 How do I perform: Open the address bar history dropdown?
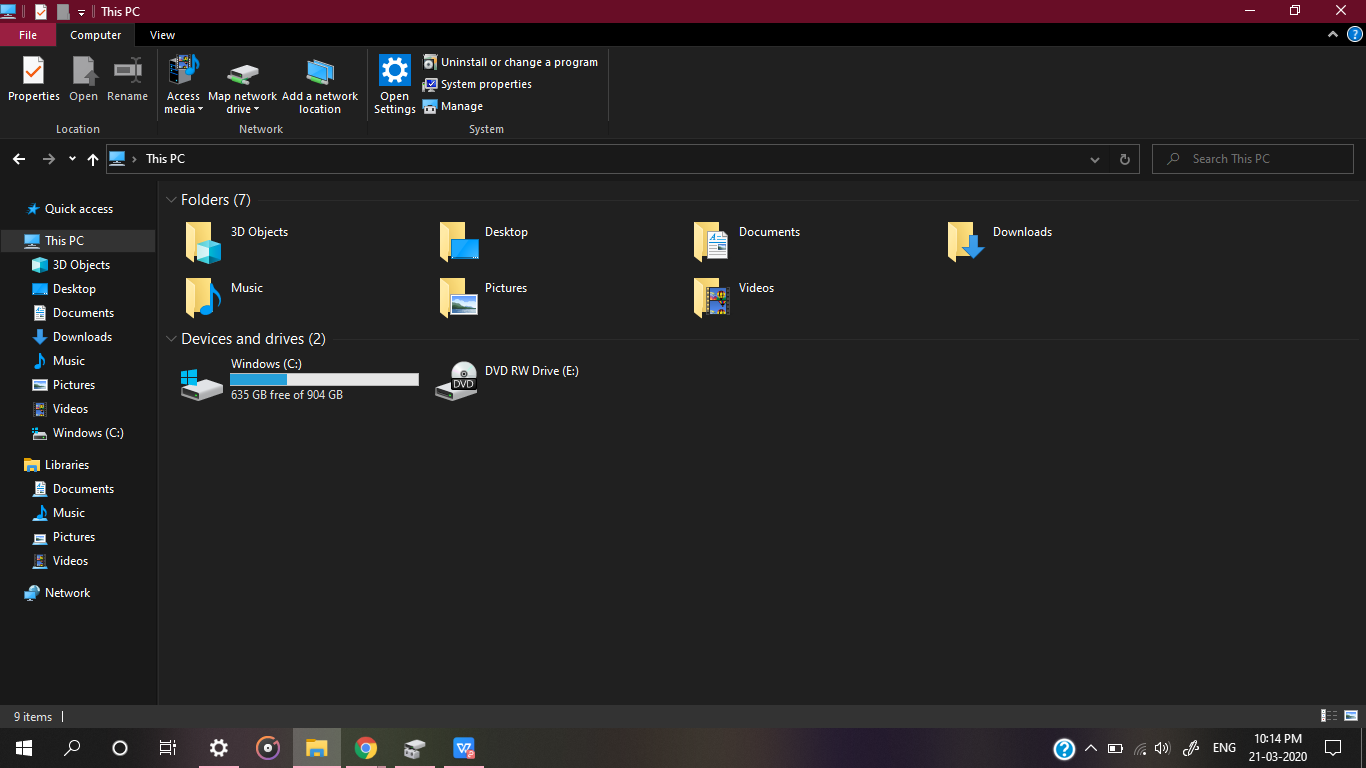pyautogui.click(x=1094, y=159)
